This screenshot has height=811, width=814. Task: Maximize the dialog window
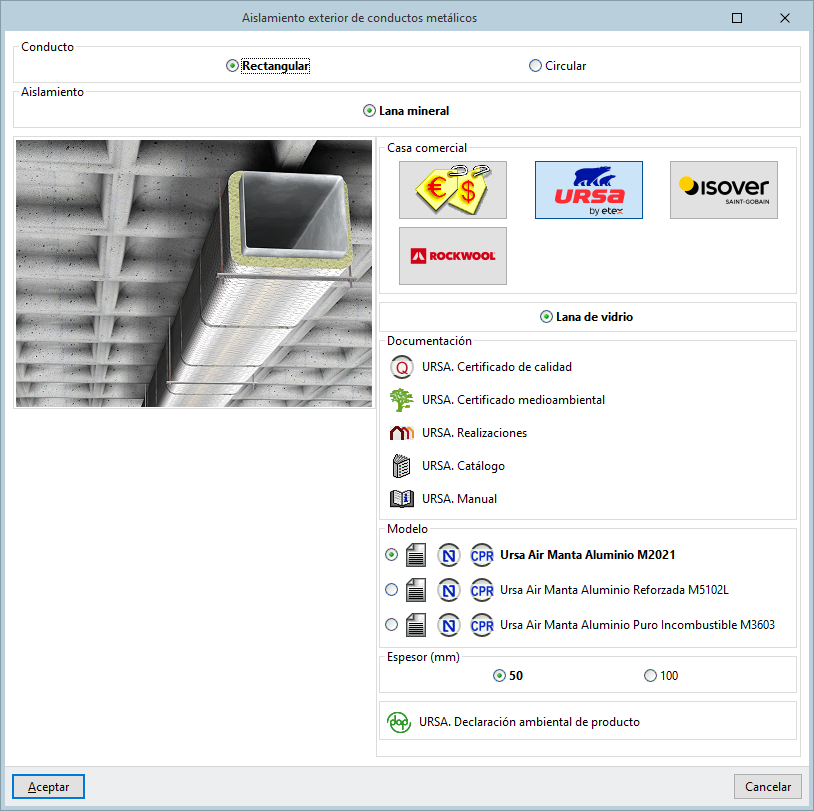(x=737, y=18)
